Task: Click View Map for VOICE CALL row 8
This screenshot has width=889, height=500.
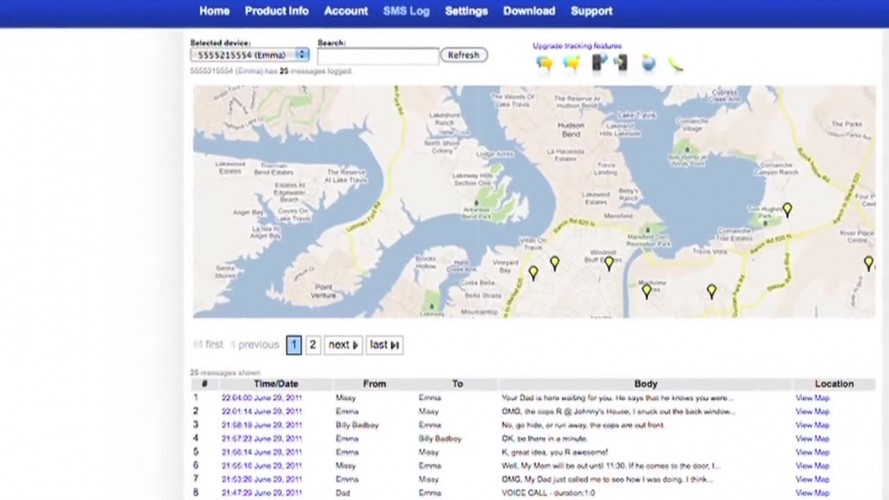Action: click(812, 493)
